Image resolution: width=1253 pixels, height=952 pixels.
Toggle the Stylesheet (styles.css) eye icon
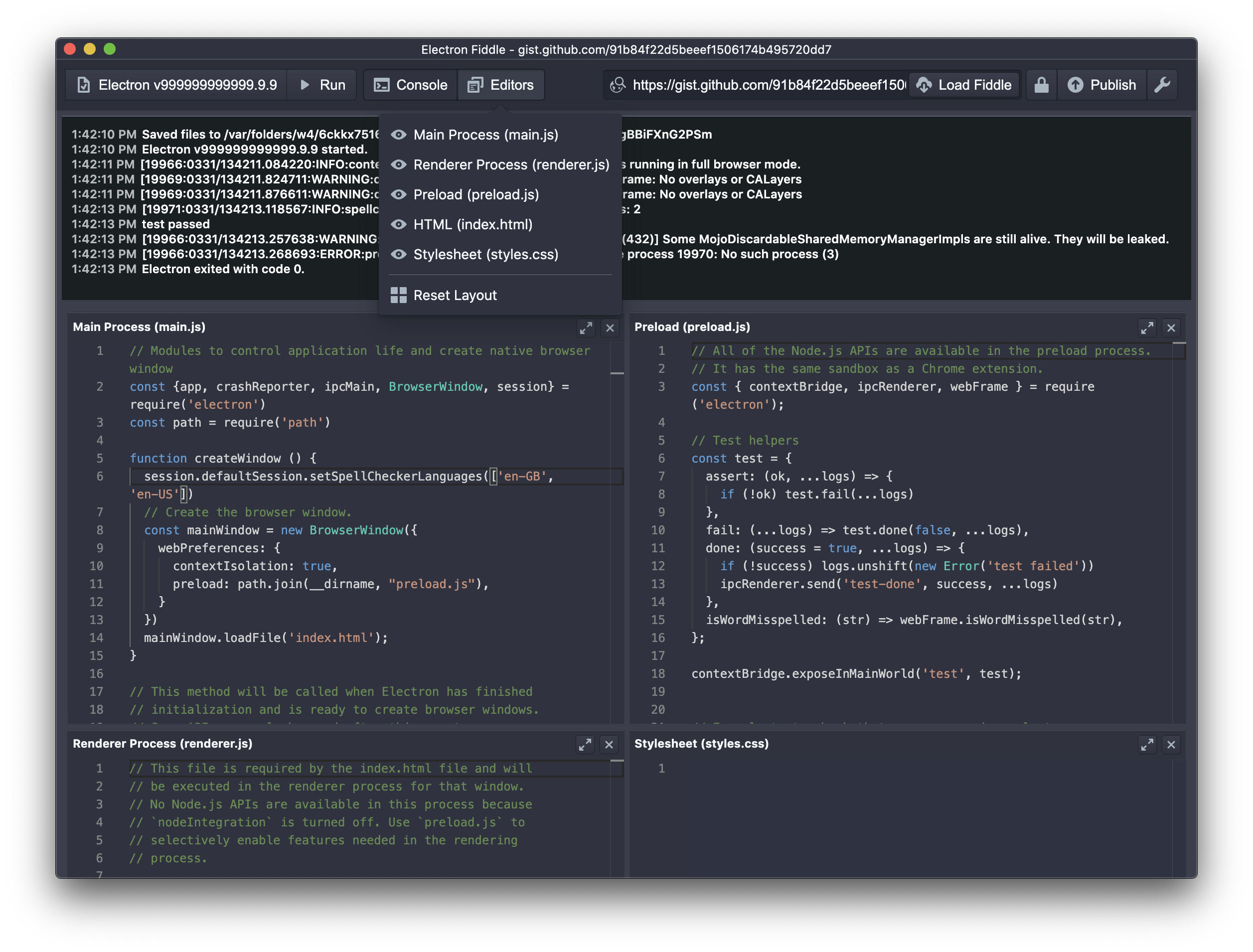399,254
